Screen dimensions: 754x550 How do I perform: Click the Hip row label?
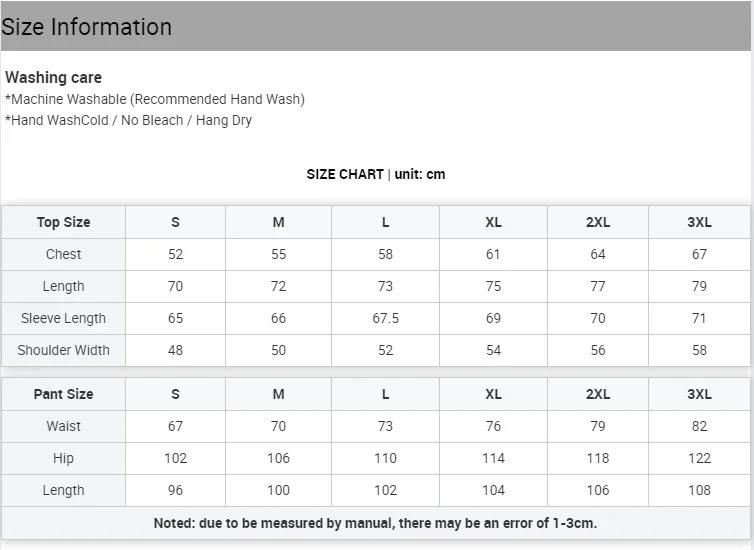click(63, 458)
